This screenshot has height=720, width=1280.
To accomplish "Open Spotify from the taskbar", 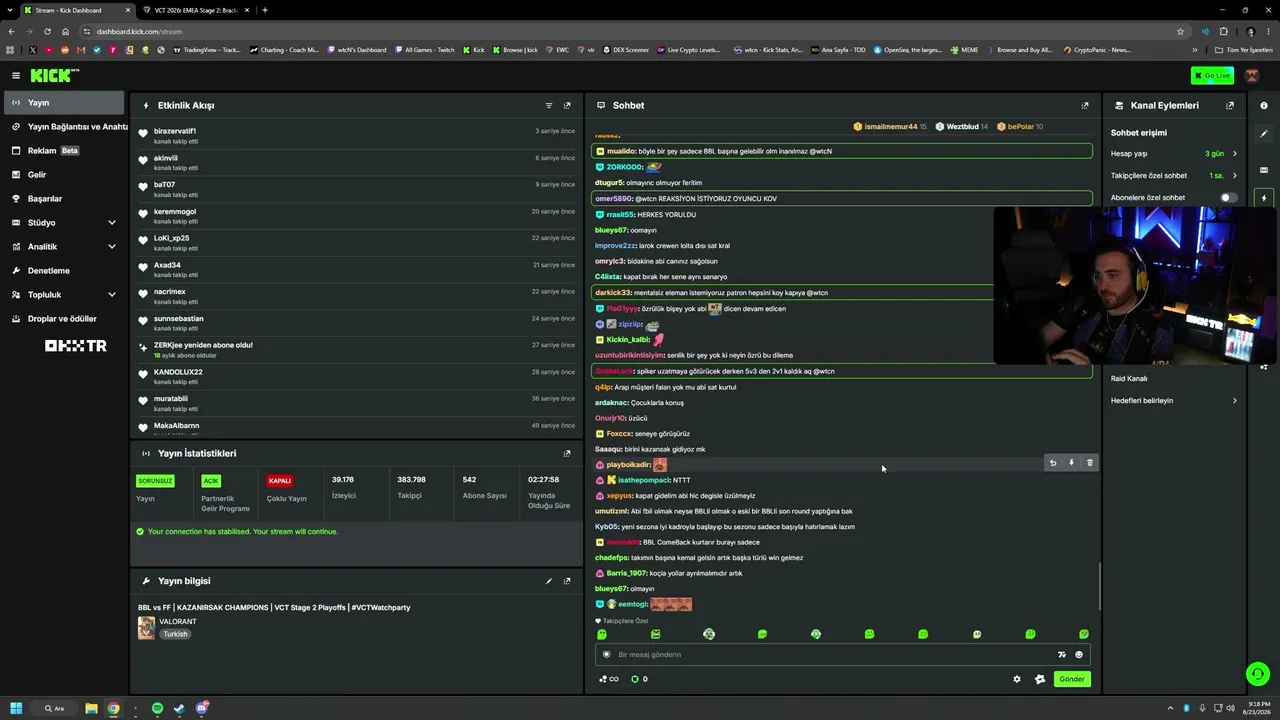I will 157,708.
